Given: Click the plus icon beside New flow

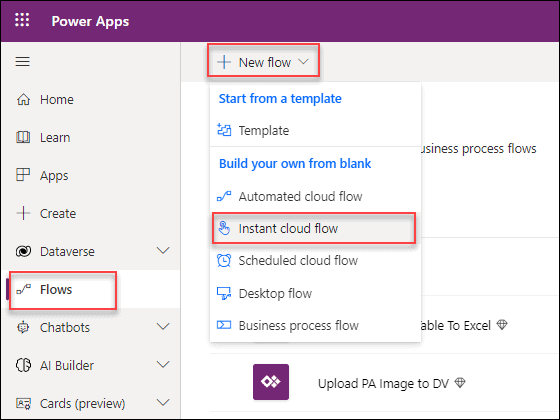Looking at the screenshot, I should (224, 62).
